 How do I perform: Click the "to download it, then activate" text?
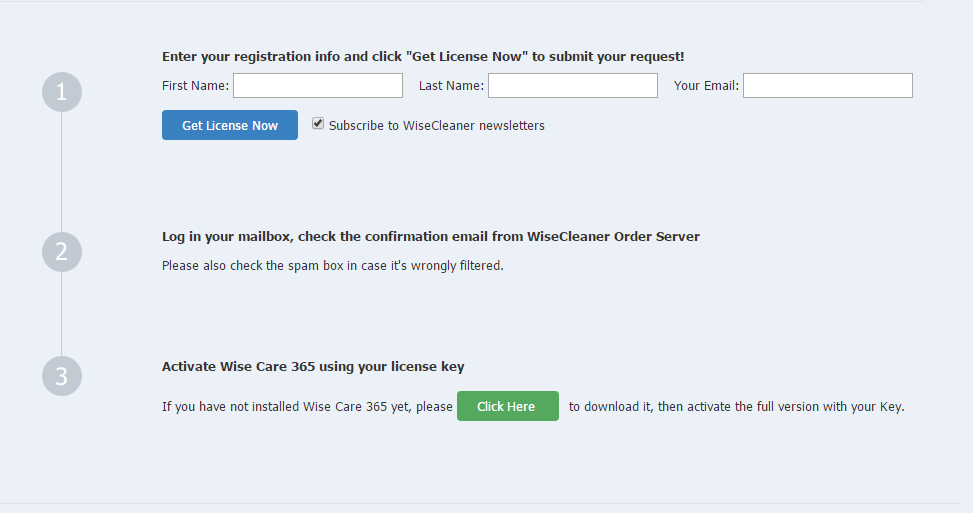[x=736, y=407]
